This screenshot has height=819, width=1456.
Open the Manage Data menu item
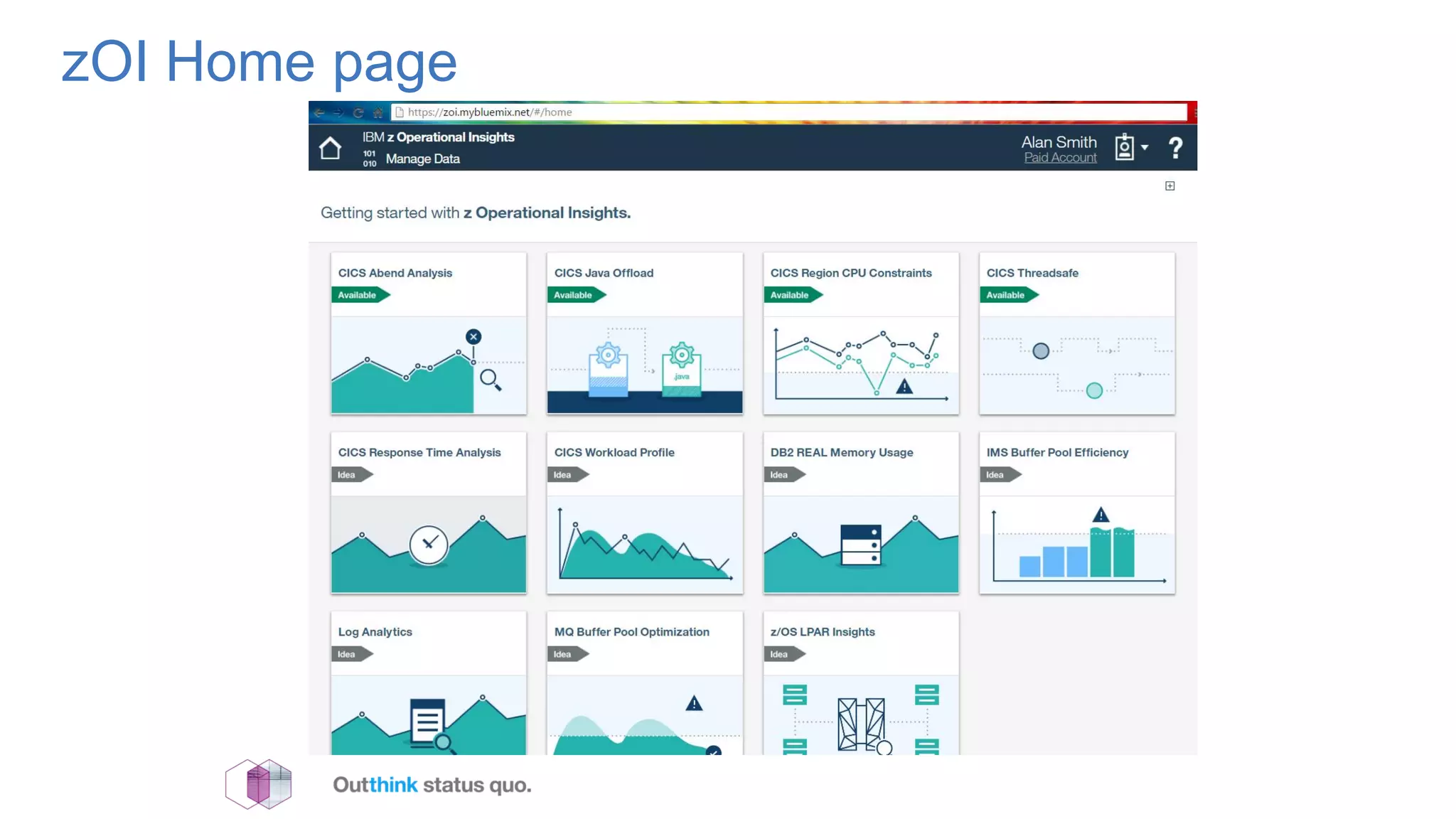click(x=422, y=159)
